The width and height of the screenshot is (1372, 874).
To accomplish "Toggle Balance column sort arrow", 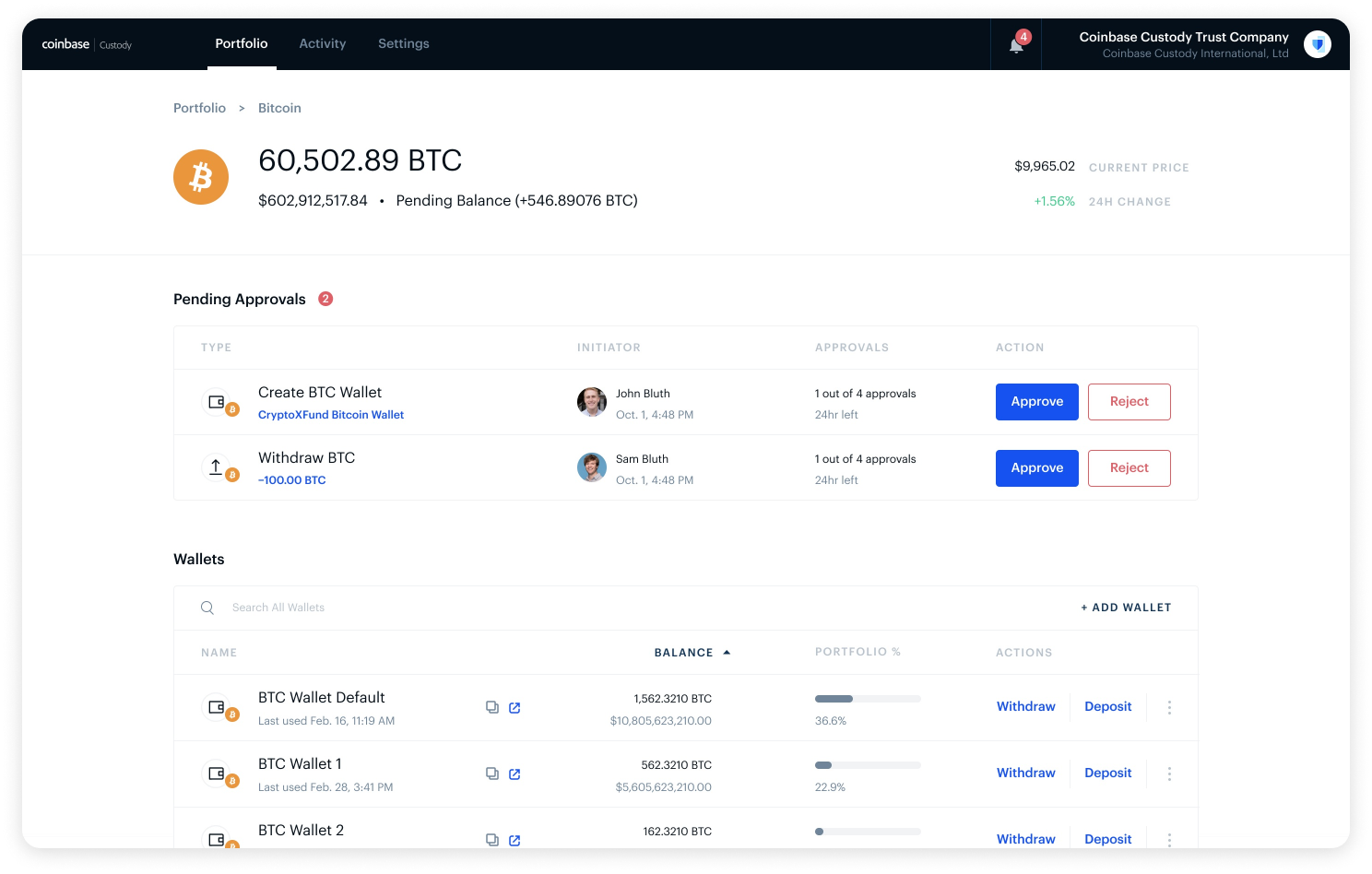I will click(727, 653).
